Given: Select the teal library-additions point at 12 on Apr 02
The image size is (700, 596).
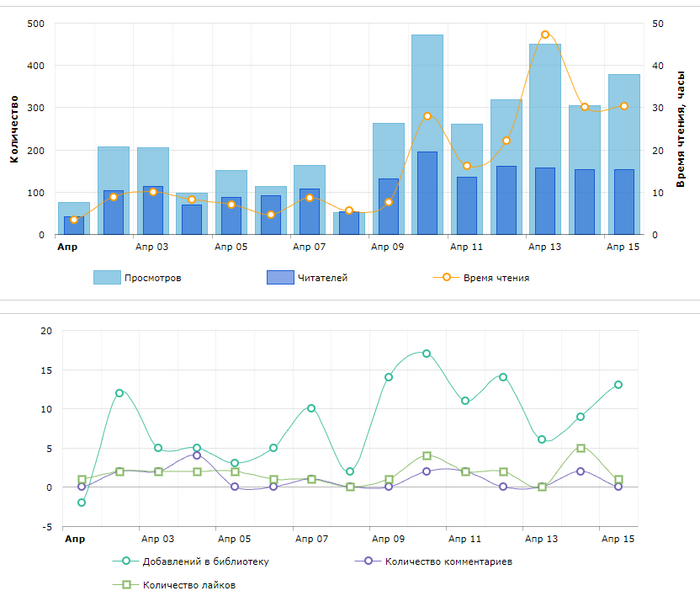Looking at the screenshot, I should coord(119,393).
